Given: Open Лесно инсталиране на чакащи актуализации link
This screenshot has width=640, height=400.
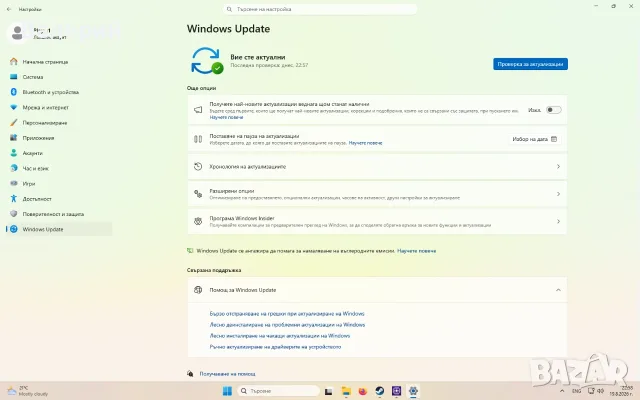Looking at the screenshot, I should tap(280, 336).
